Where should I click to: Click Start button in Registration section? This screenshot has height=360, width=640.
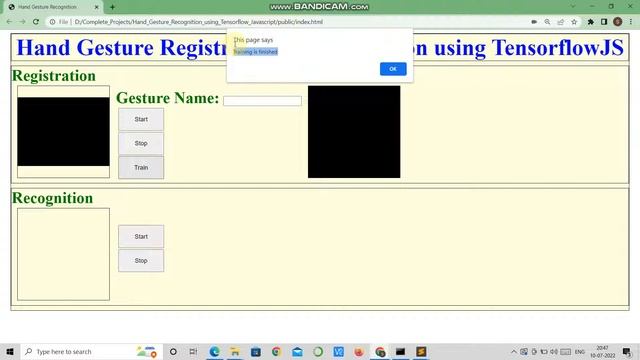pyautogui.click(x=141, y=119)
